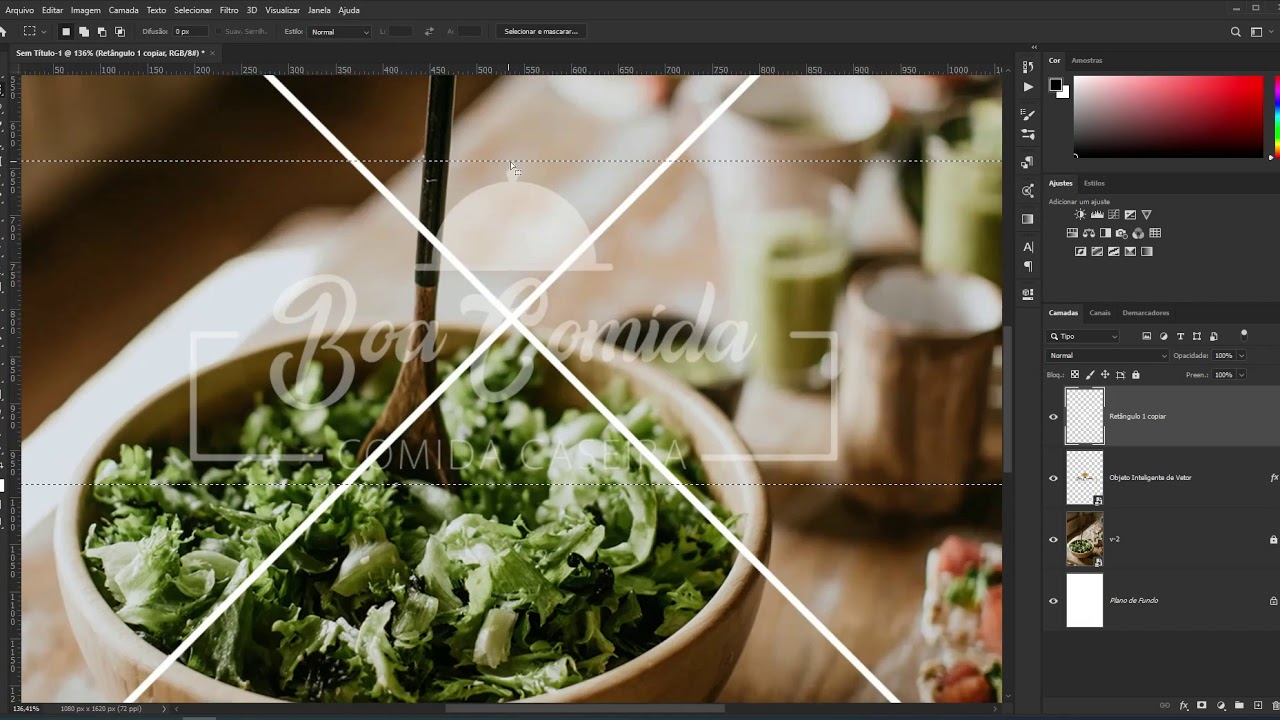The width and height of the screenshot is (1280, 720).
Task: Create a new layer group folder
Action: click(1240, 706)
